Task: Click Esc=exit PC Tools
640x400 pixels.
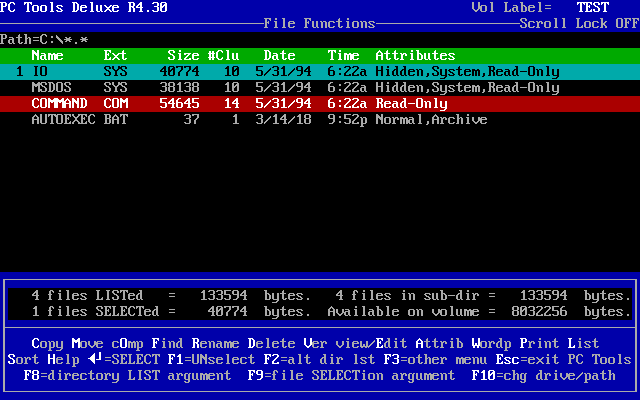Action: tap(564, 360)
